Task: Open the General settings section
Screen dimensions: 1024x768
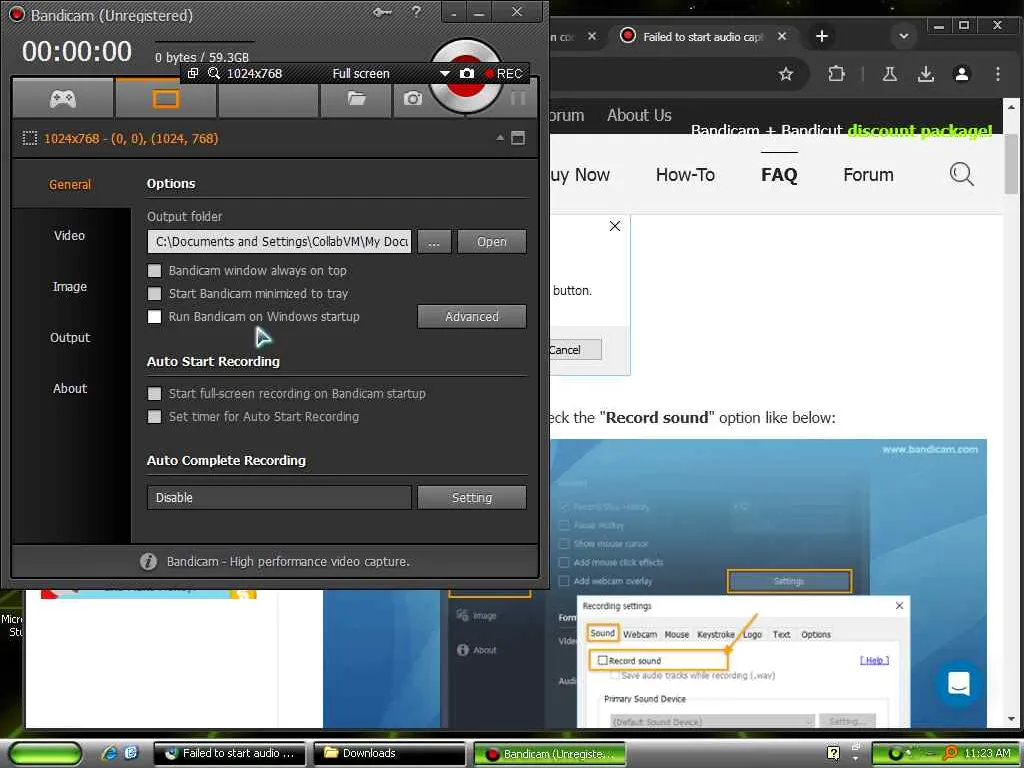Action: [70, 184]
